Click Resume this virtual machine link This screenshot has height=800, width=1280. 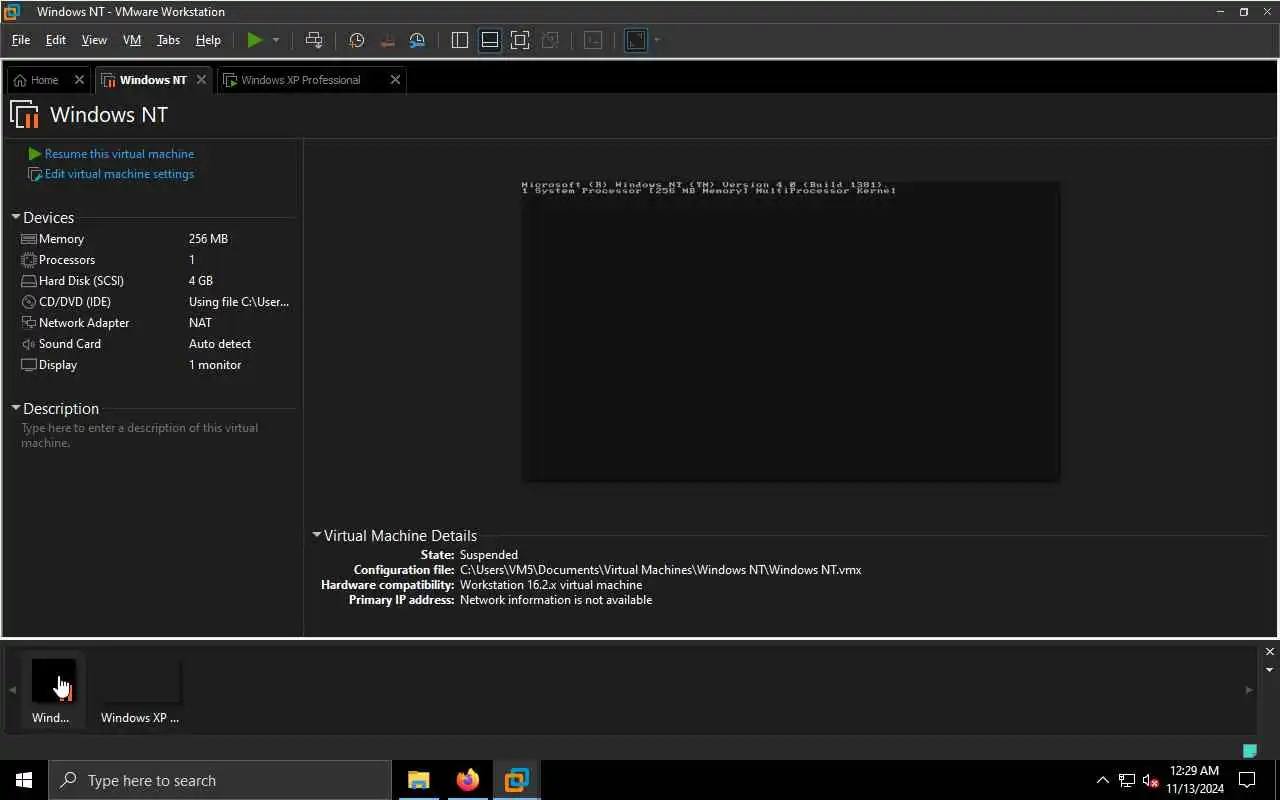[119, 154]
